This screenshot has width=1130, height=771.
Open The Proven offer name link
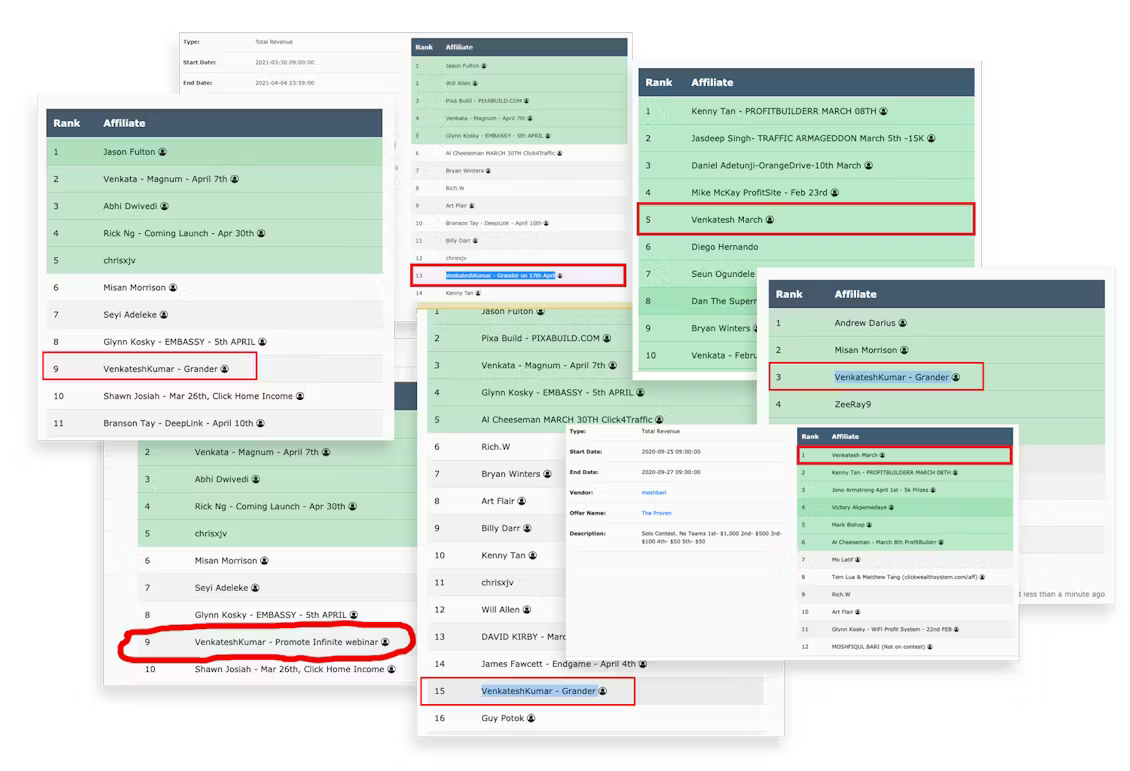coord(656,513)
